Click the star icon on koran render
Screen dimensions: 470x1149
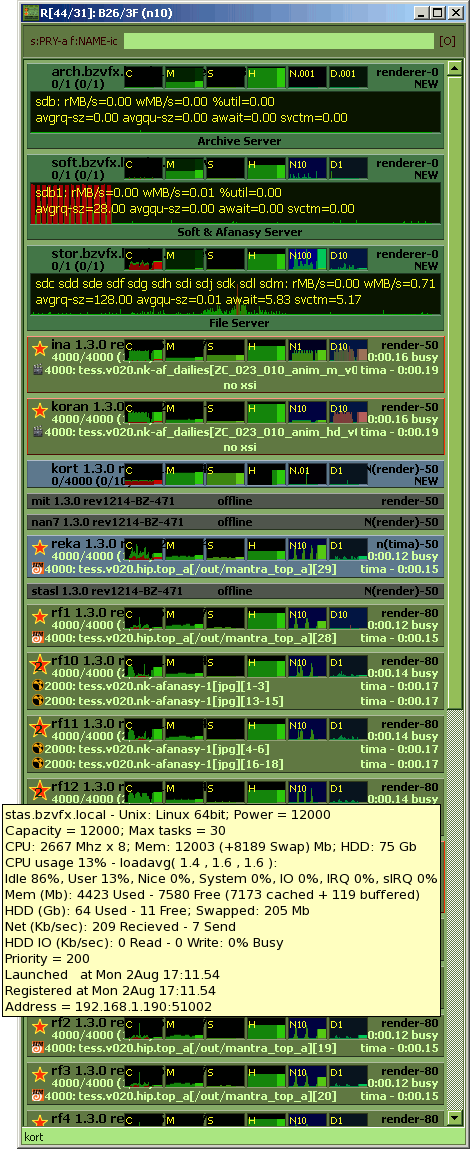pos(40,408)
